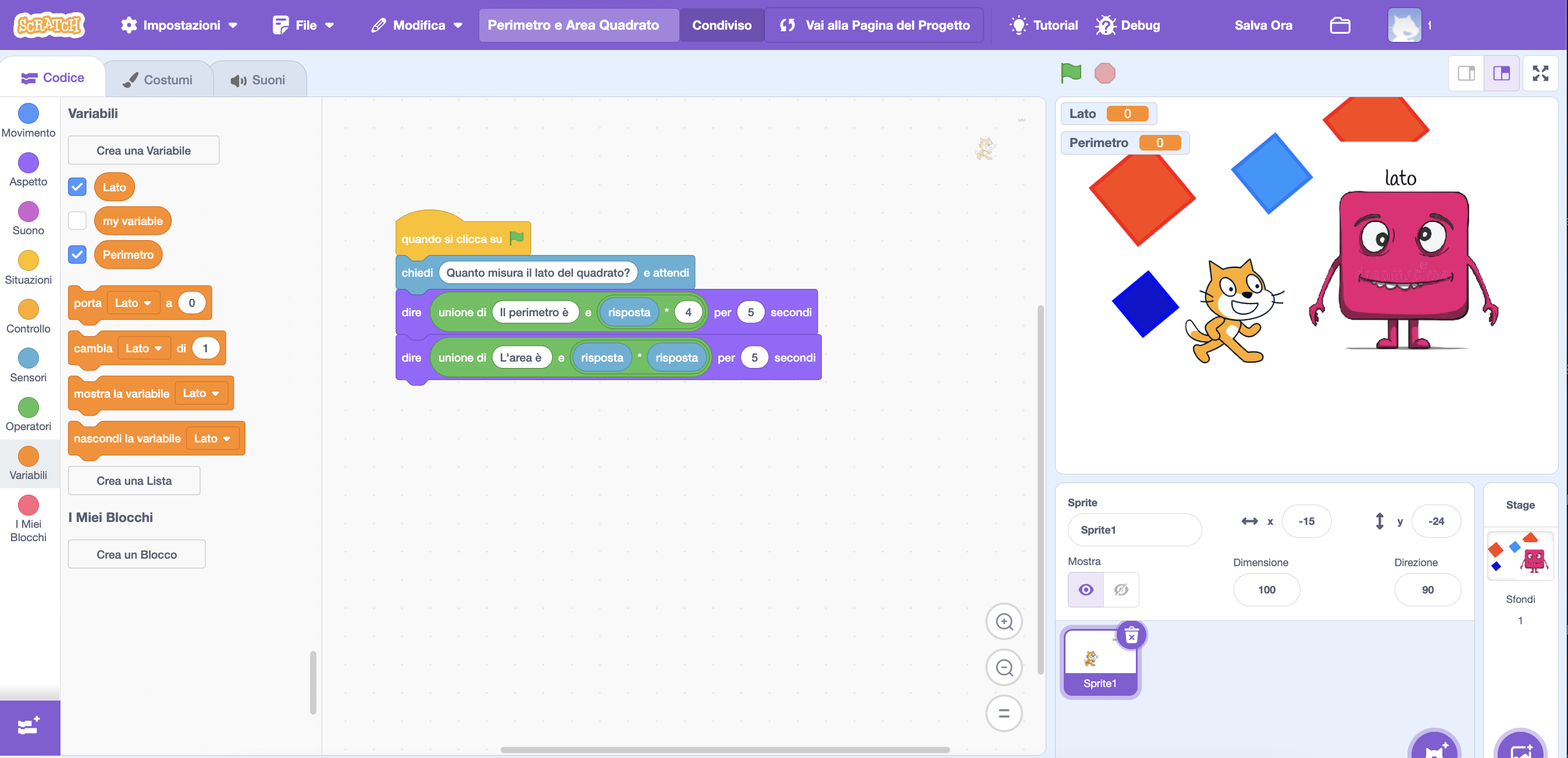This screenshot has width=1568, height=758.
Task: Stop the project with the red octagon
Action: coord(1105,73)
